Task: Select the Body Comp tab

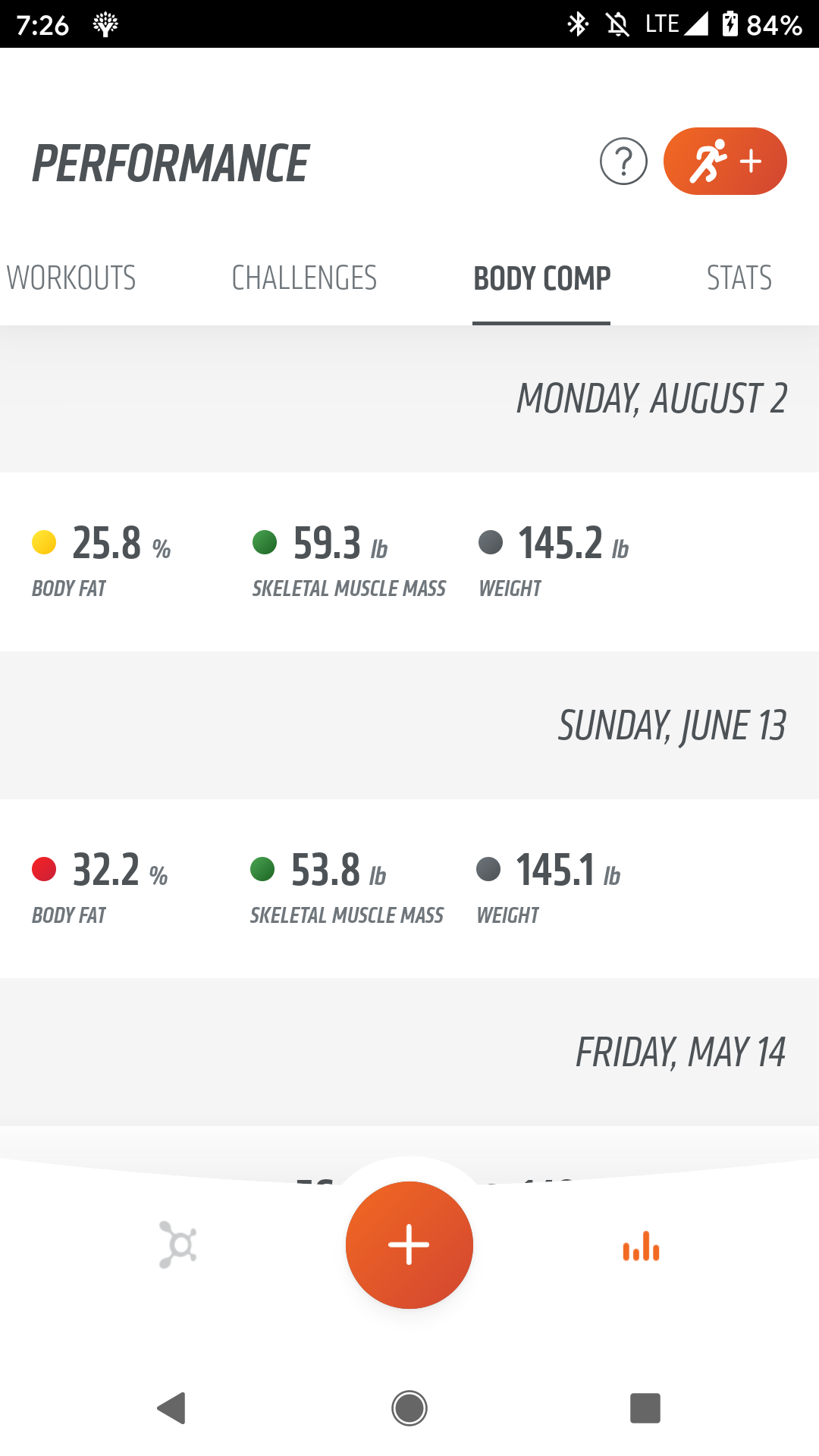Action: click(x=541, y=278)
